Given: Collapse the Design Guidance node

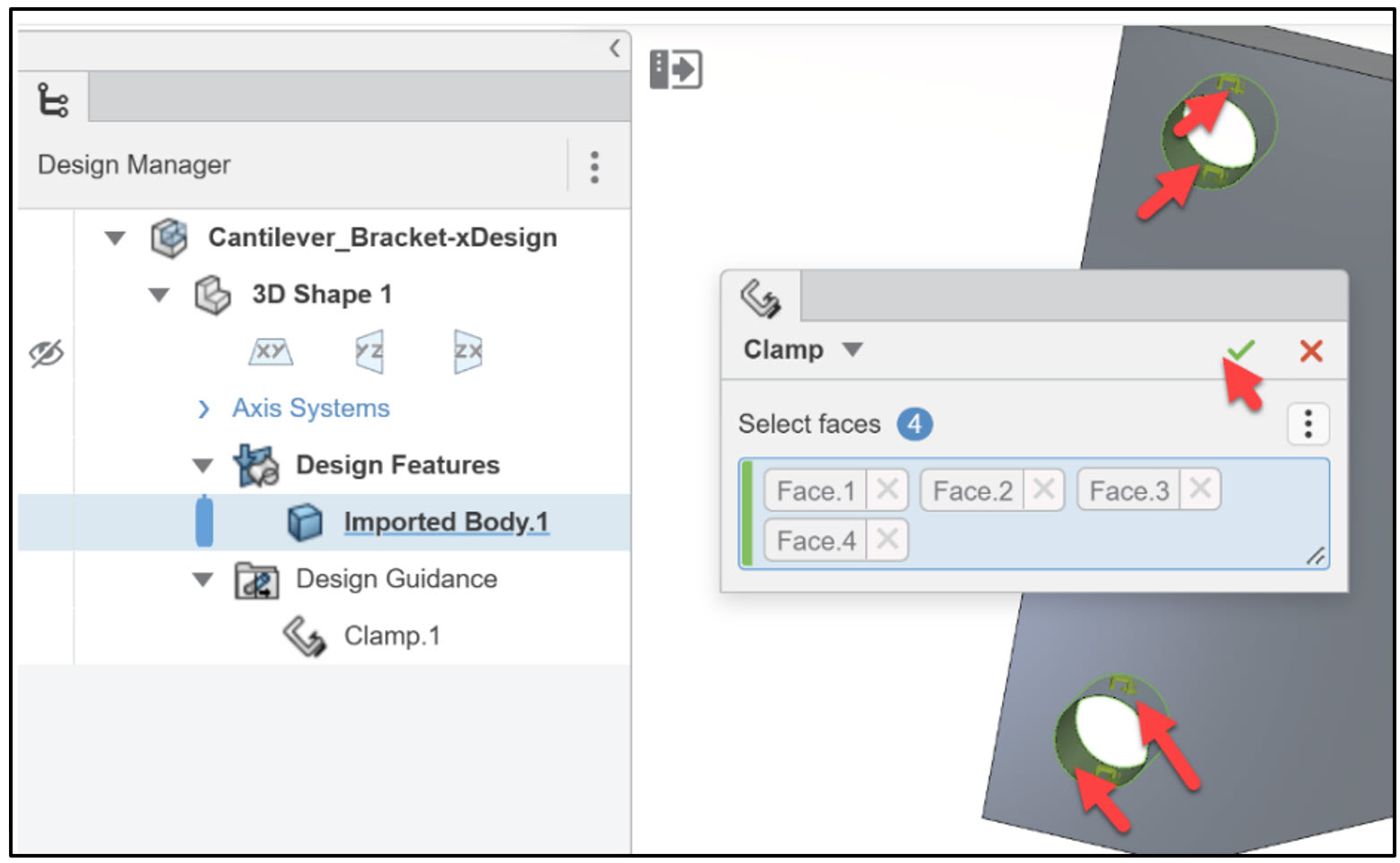Looking at the screenshot, I should tap(201, 579).
